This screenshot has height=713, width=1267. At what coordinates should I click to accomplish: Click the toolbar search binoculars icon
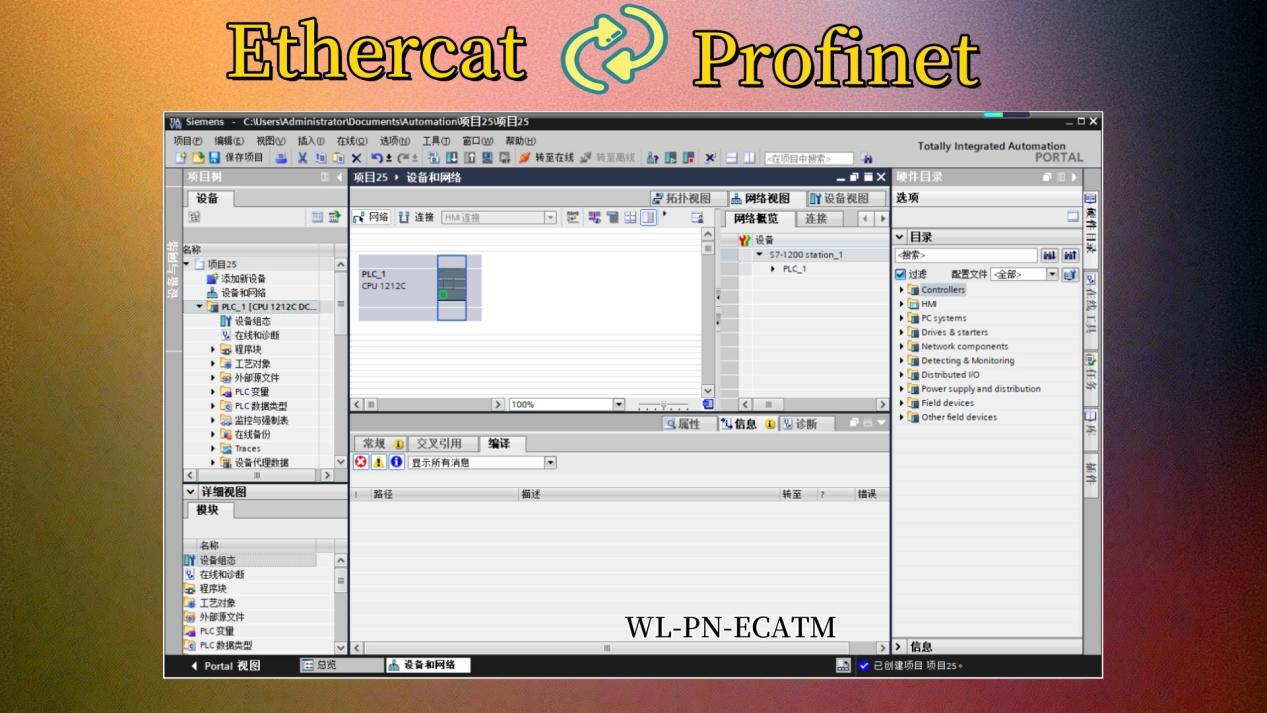click(x=867, y=158)
